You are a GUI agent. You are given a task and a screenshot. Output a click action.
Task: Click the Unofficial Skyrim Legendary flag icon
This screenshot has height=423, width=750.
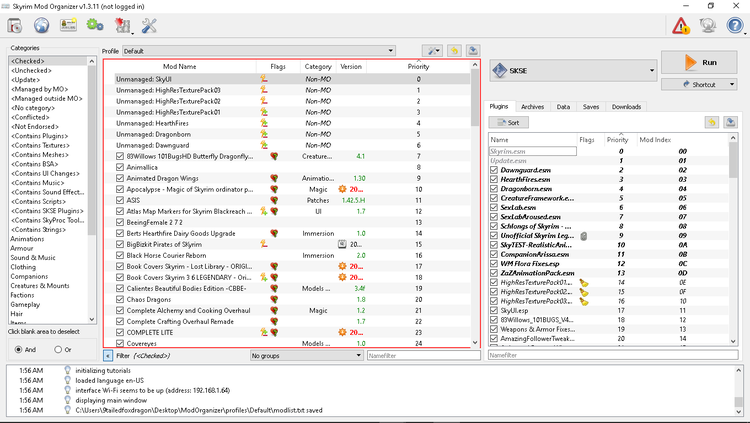click(x=584, y=236)
